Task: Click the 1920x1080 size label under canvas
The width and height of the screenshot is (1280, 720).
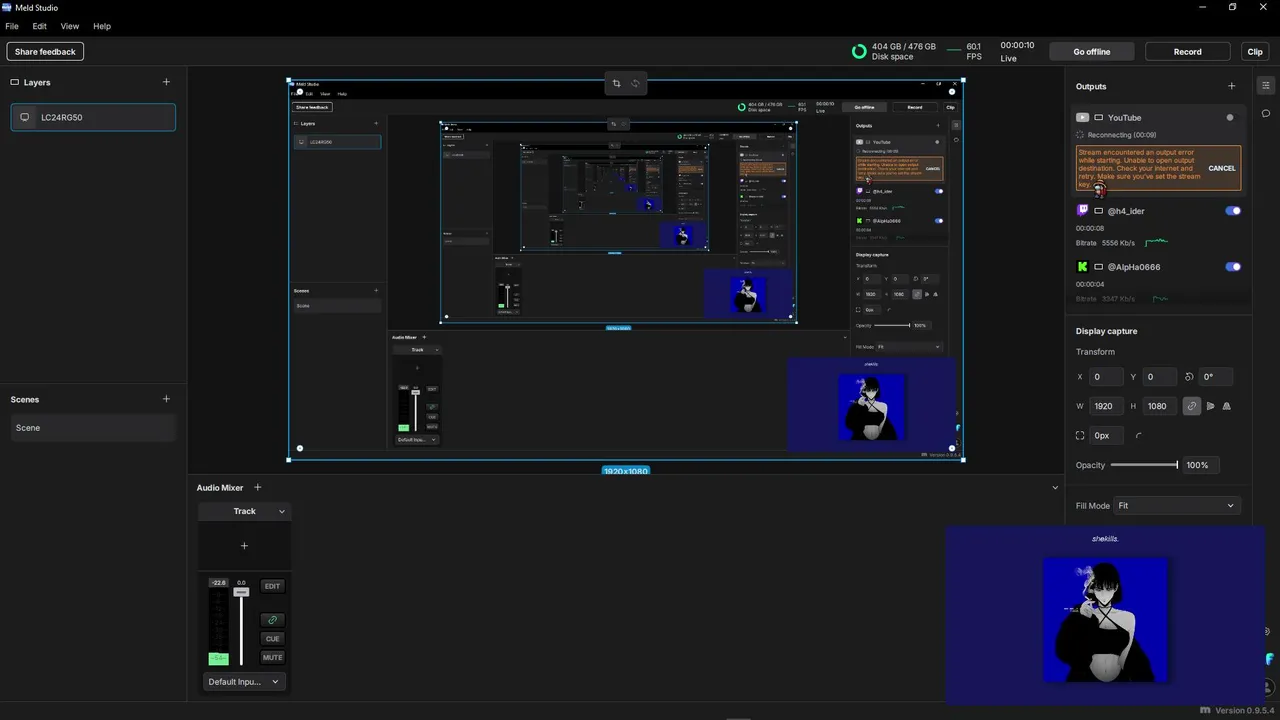Action: tap(625, 471)
